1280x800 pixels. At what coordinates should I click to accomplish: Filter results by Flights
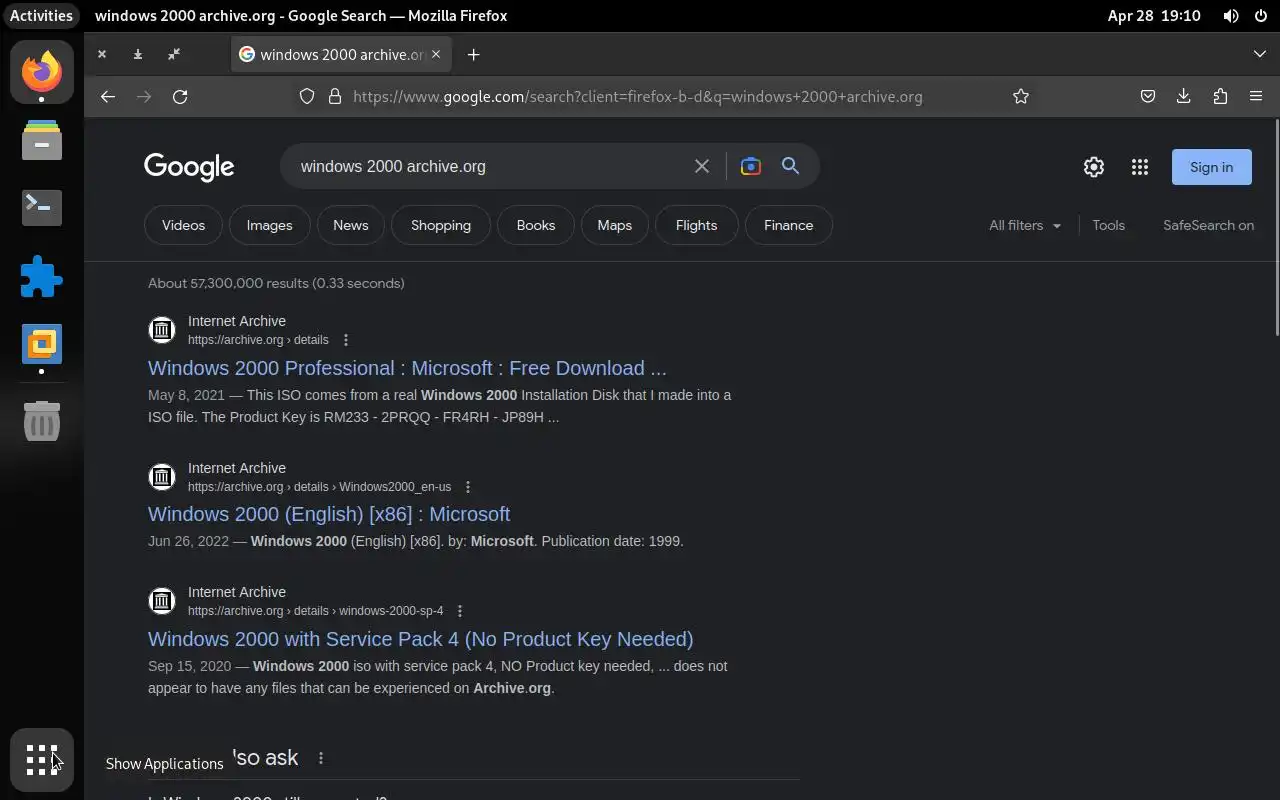pos(696,225)
